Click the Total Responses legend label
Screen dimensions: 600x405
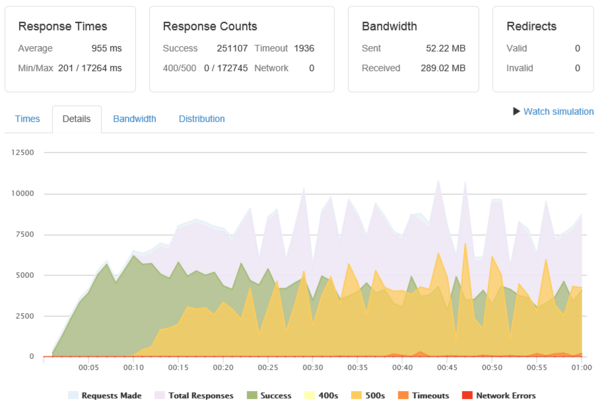[x=201, y=396]
